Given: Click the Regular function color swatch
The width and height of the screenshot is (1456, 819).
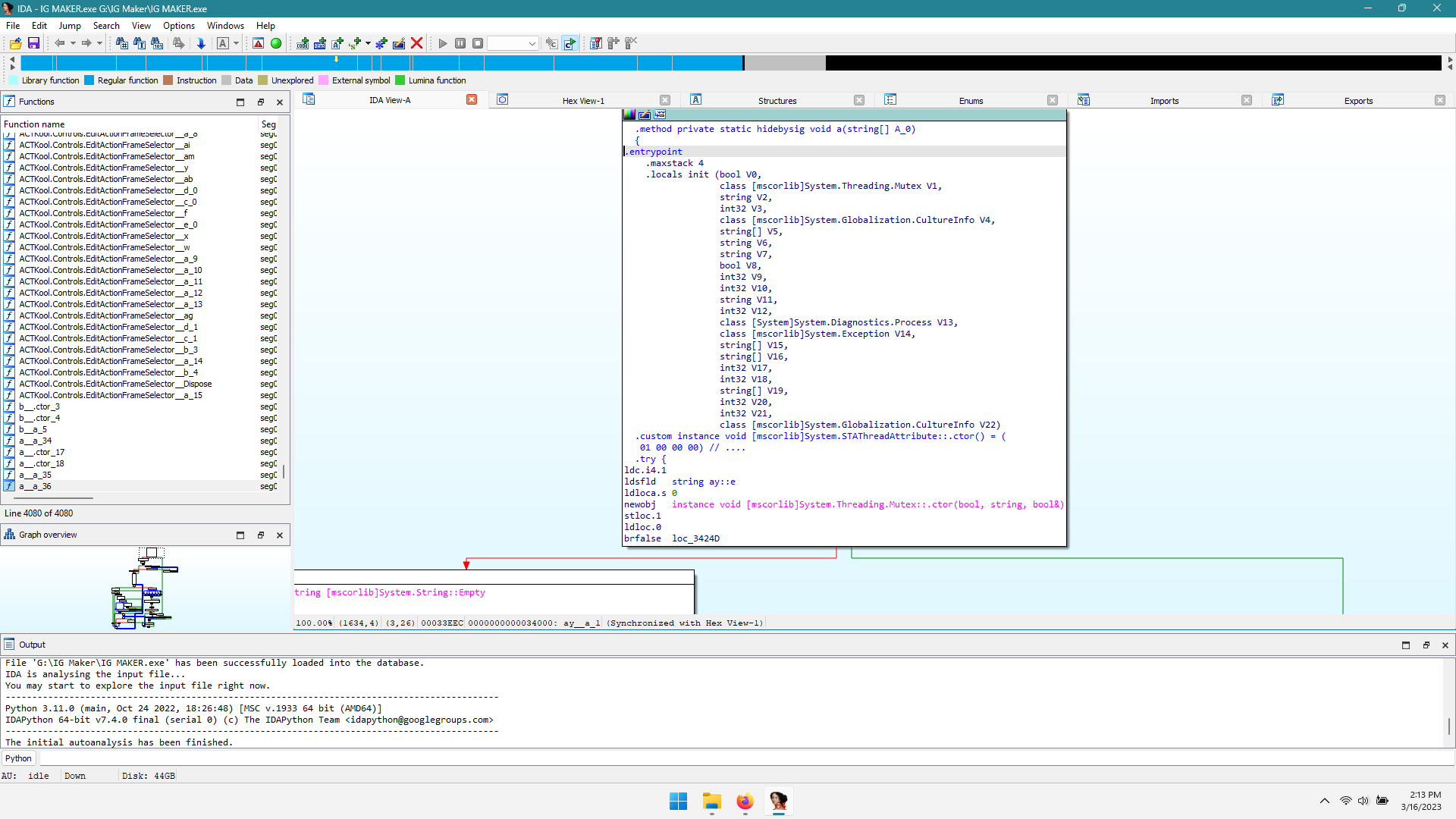Looking at the screenshot, I should coord(89,80).
